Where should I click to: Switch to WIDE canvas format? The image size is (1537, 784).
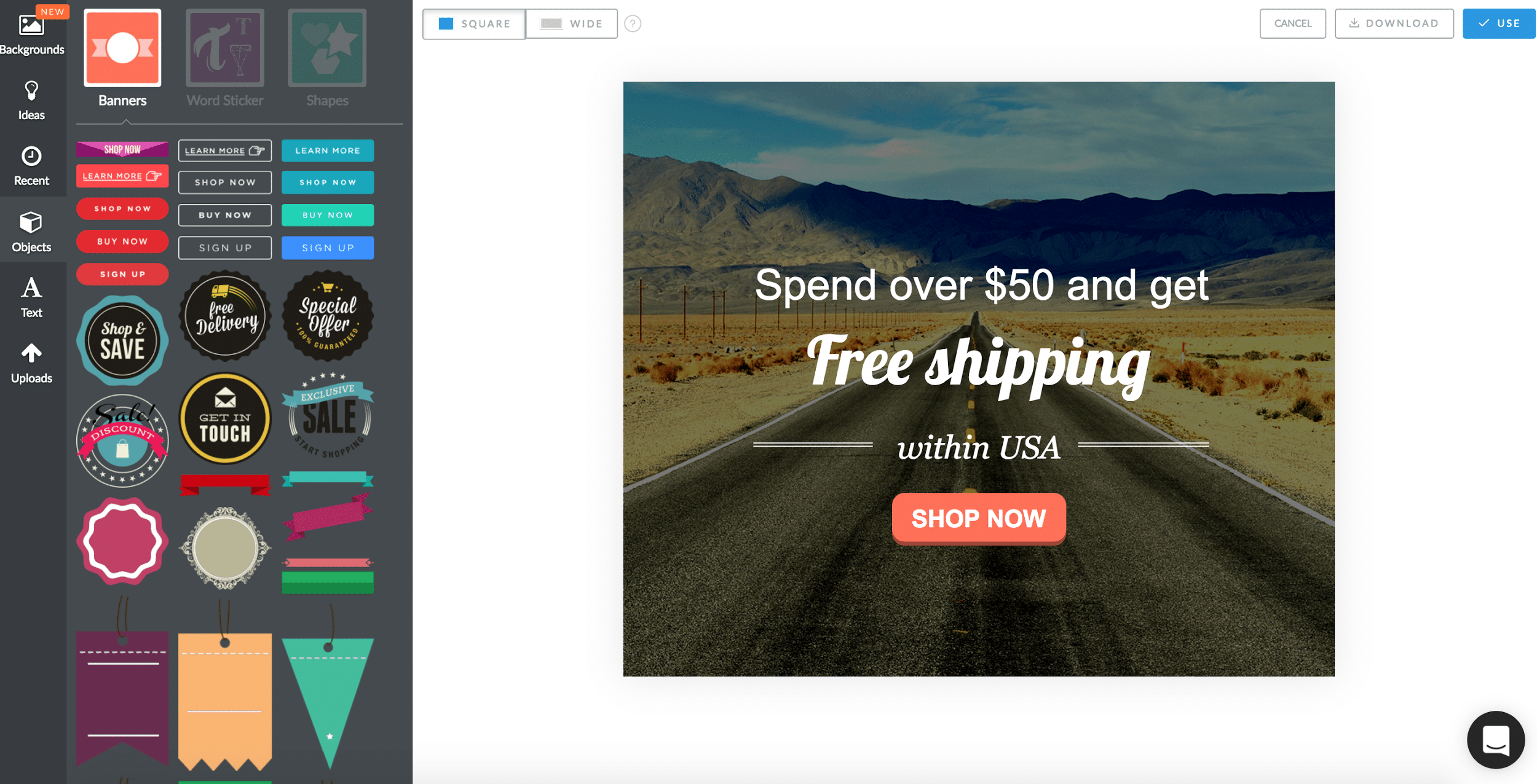coord(571,23)
